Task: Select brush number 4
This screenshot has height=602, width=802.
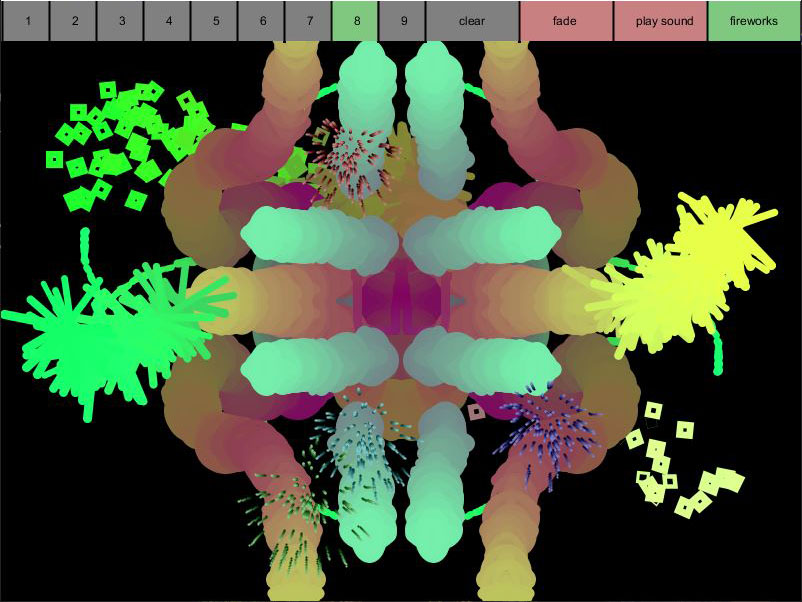Action: coord(168,21)
